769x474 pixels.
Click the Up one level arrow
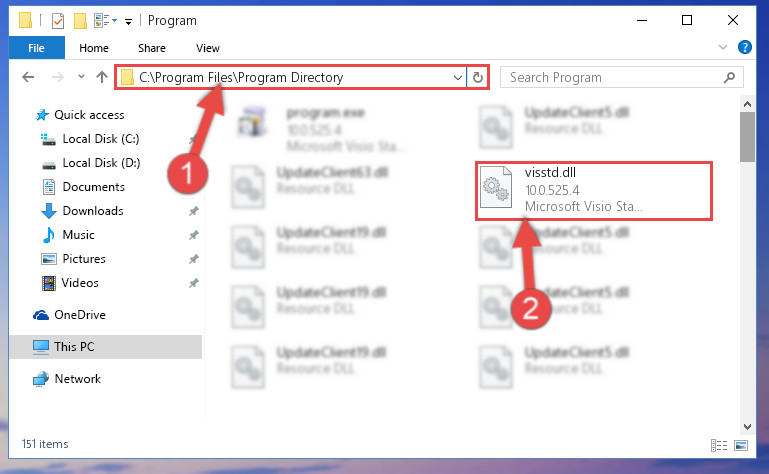point(102,77)
